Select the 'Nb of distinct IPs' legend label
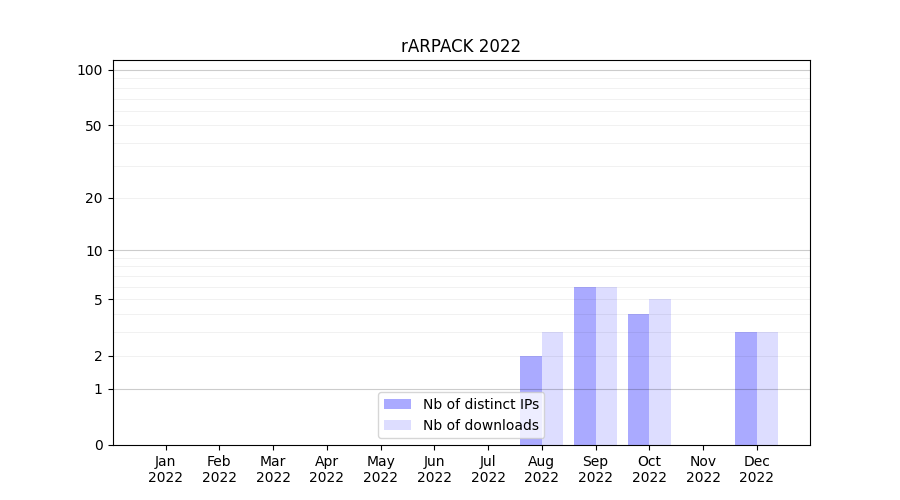 tap(480, 404)
